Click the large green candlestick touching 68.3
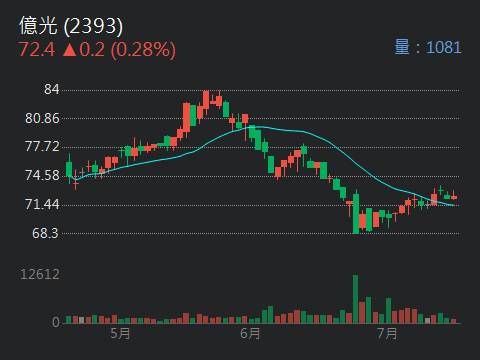This screenshot has height=360, width=480. [x=356, y=212]
